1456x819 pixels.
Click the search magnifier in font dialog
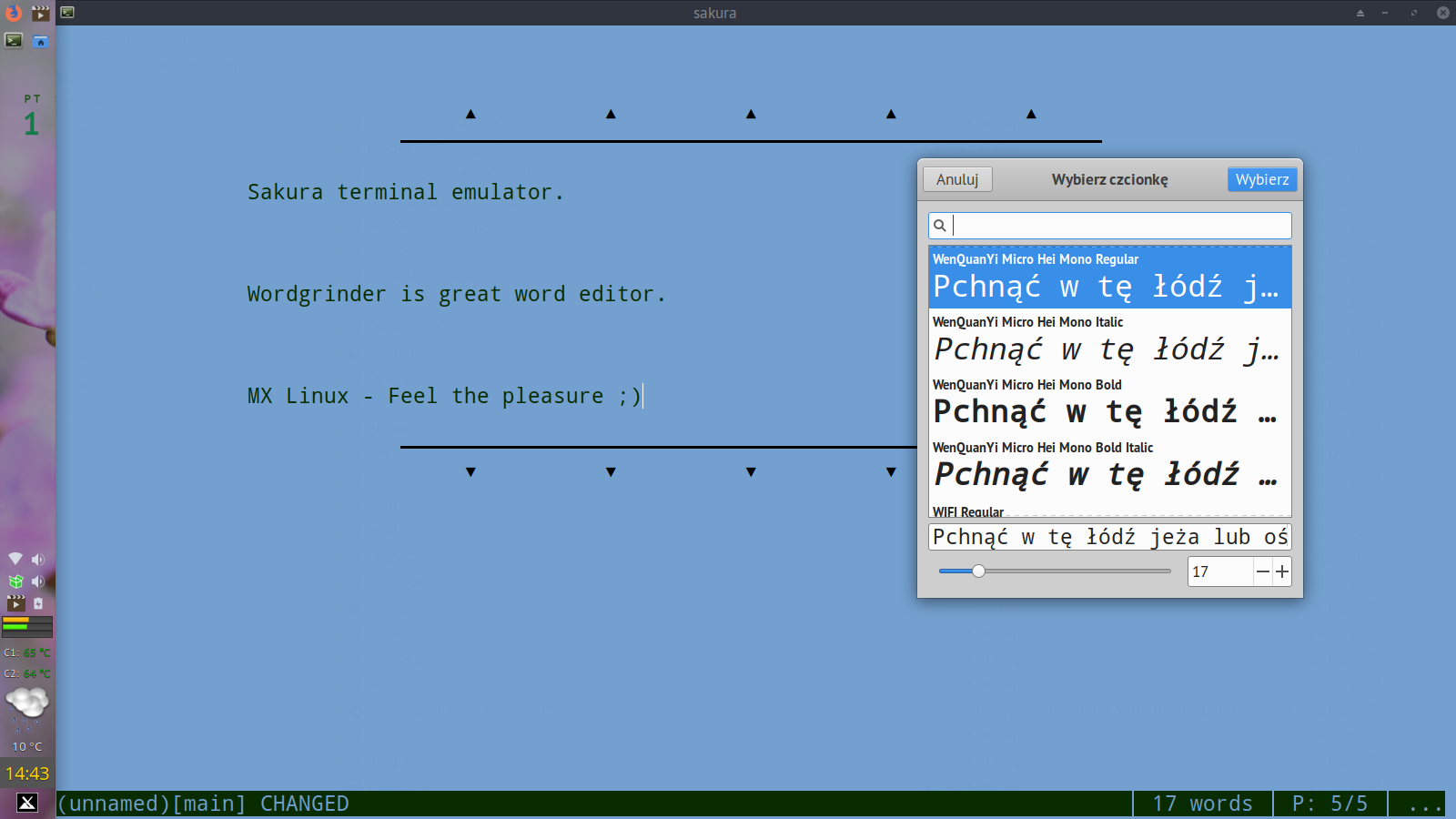point(940,226)
